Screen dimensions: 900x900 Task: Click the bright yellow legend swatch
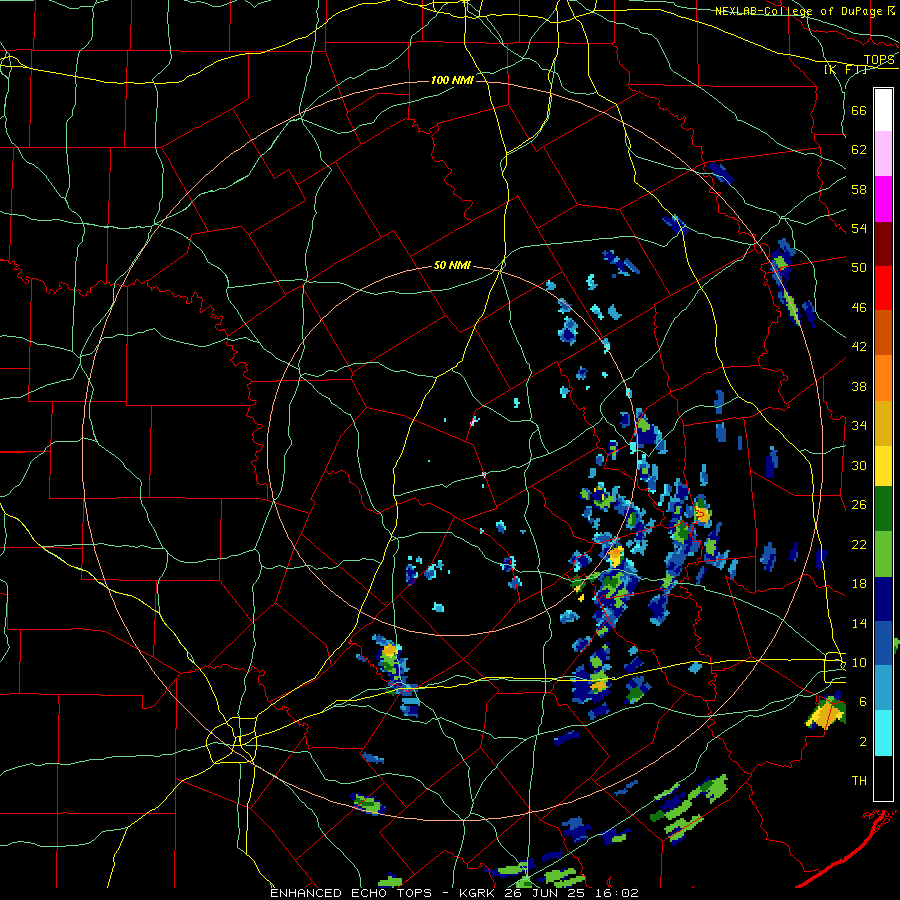(x=883, y=465)
